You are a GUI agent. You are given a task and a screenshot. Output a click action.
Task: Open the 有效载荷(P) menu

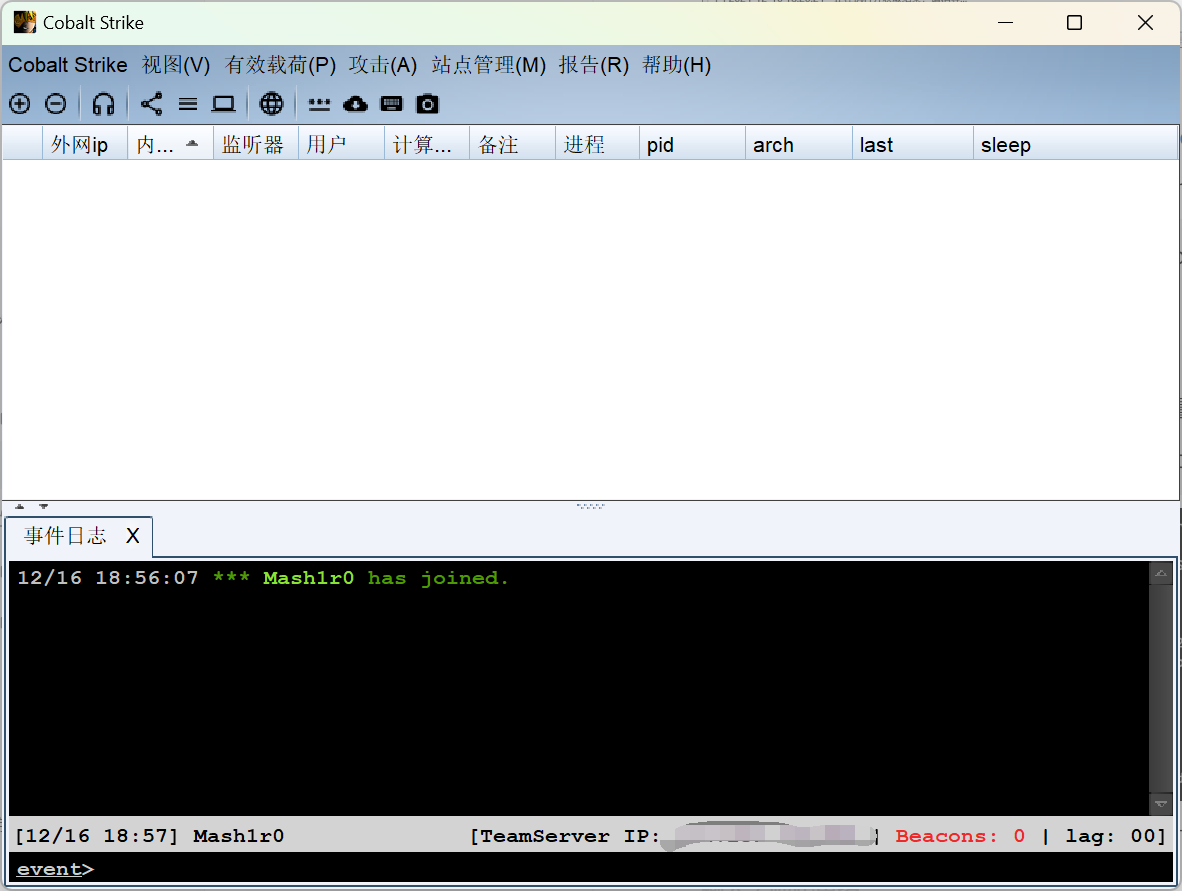[x=280, y=65]
